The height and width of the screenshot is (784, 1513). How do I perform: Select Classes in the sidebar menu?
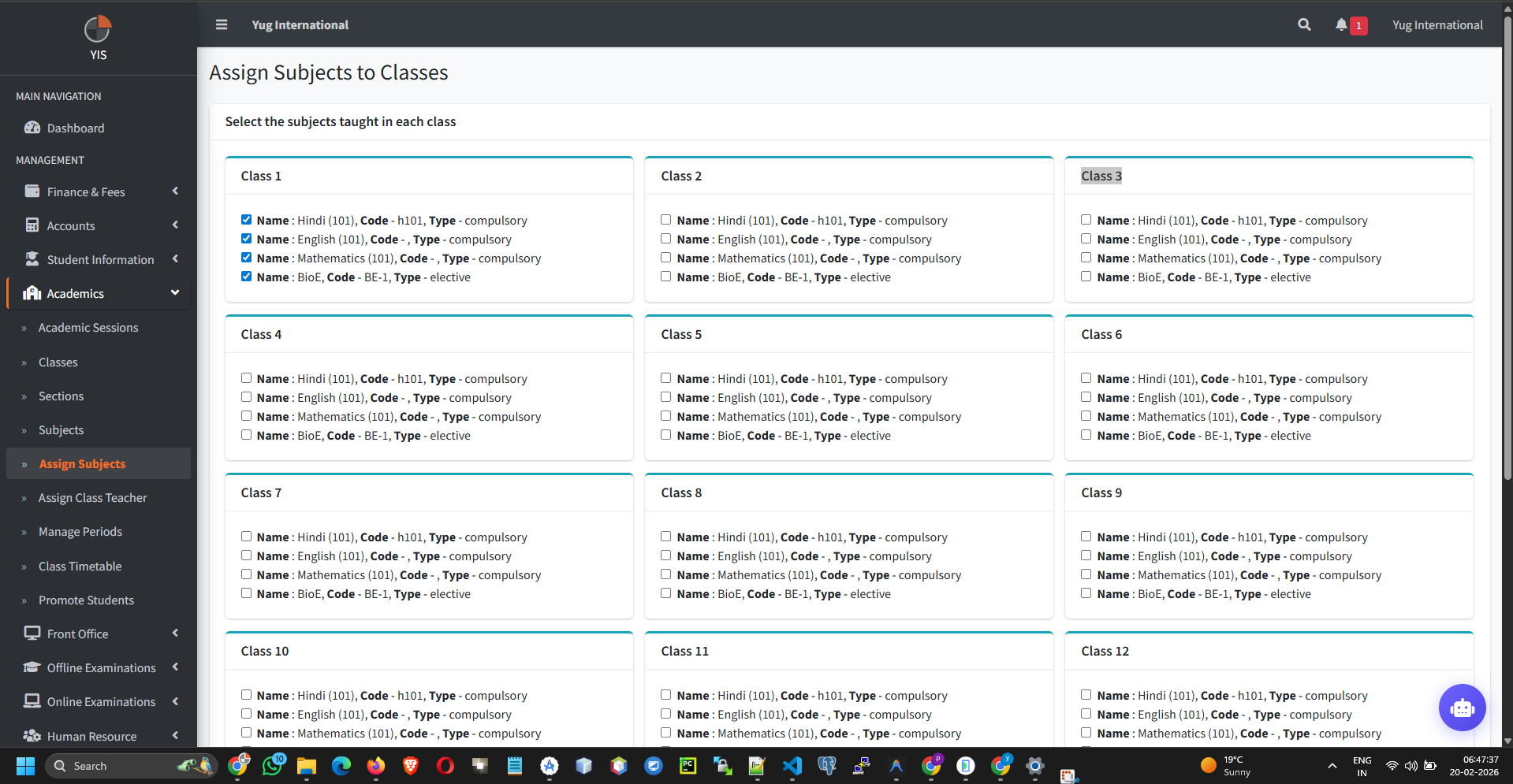58,362
